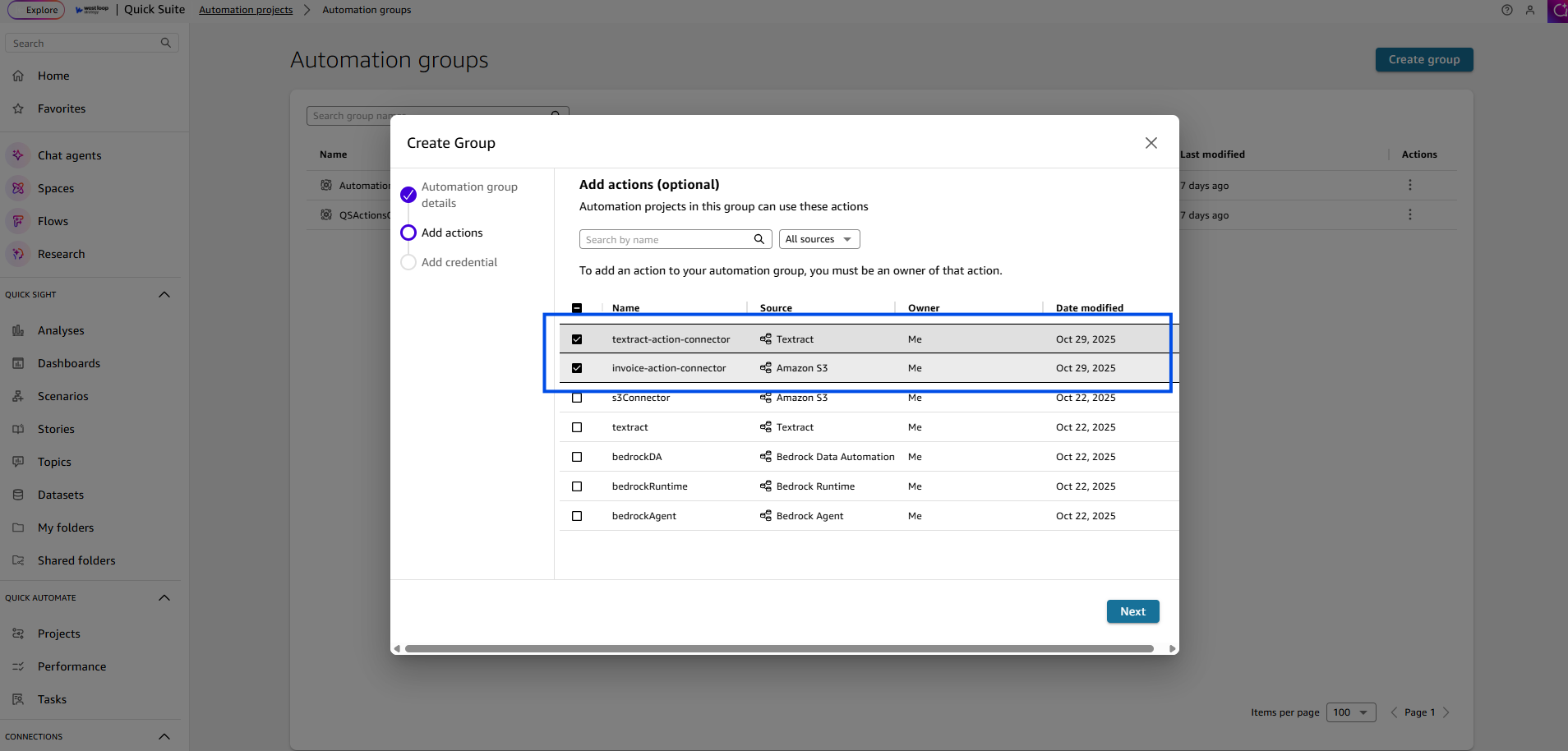1568x751 pixels.
Task: Open the Scenarios icon
Action: coord(18,396)
